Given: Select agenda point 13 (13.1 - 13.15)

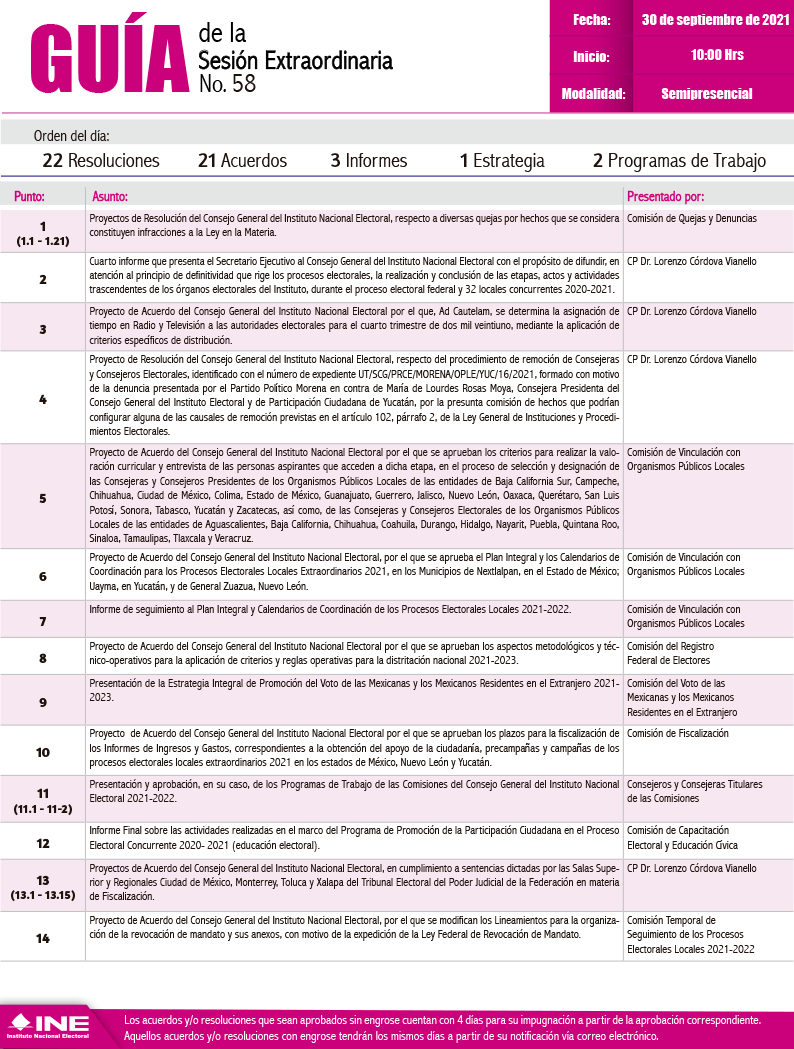Looking at the screenshot, I should click(42, 887).
